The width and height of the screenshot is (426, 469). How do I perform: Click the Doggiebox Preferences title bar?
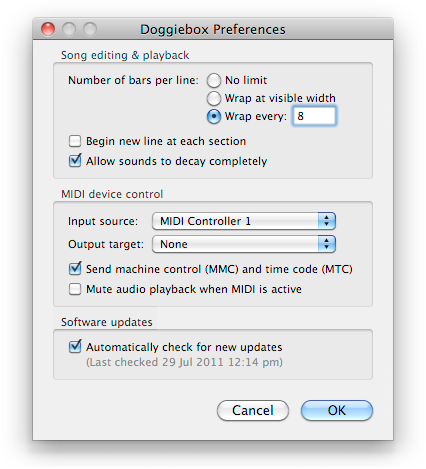pyautogui.click(x=213, y=29)
